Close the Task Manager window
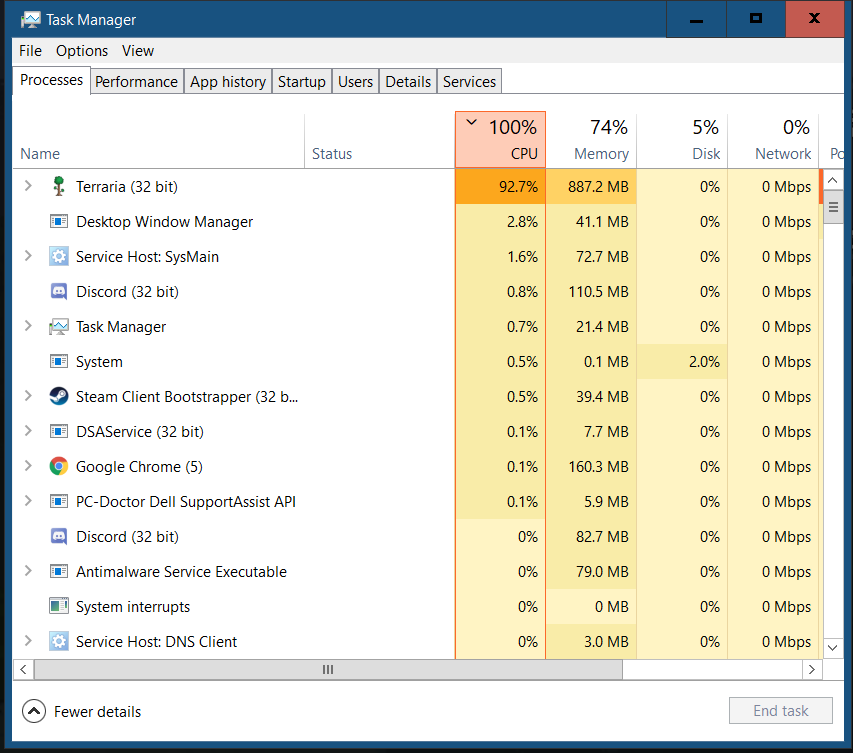 [815, 19]
